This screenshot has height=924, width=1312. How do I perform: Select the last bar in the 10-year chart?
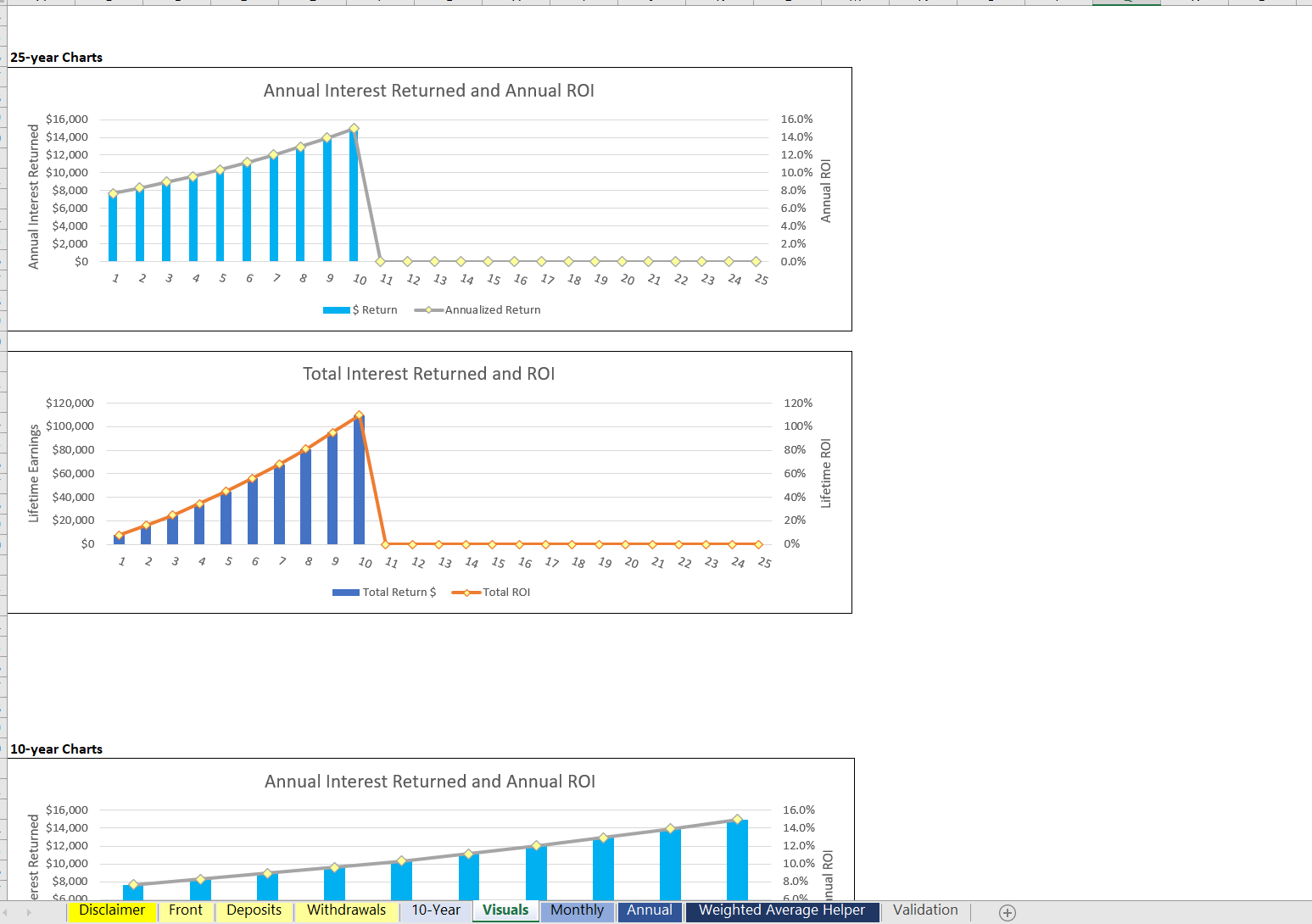(737, 860)
